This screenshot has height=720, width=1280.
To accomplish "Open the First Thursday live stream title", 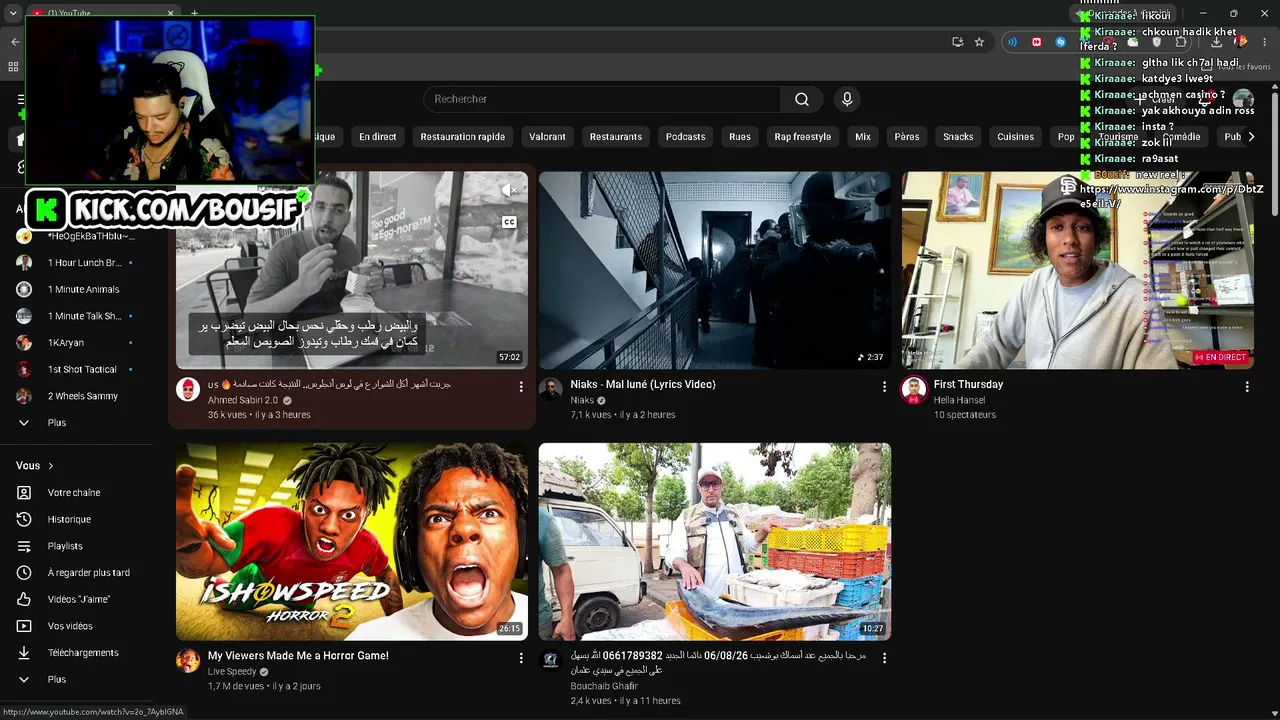I will click(968, 385).
